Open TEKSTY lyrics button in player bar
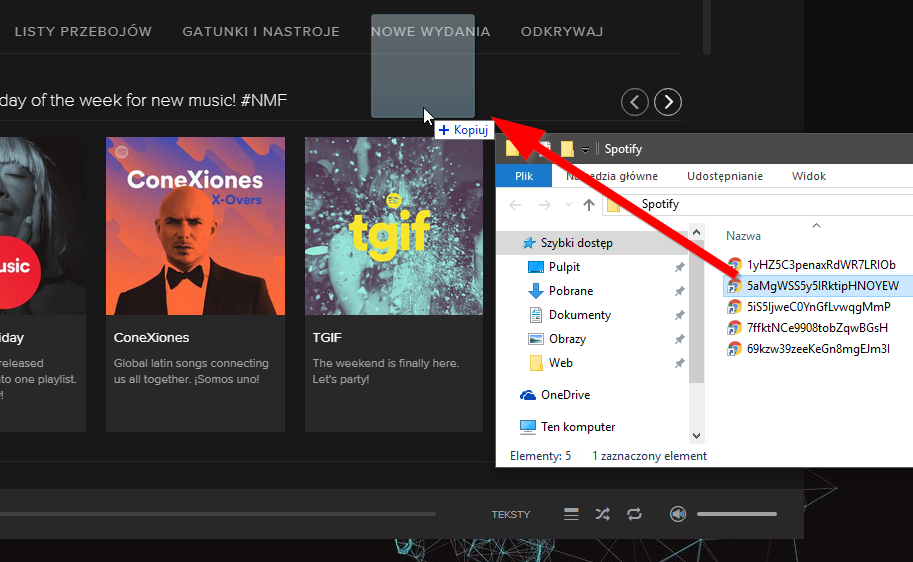 pos(511,514)
